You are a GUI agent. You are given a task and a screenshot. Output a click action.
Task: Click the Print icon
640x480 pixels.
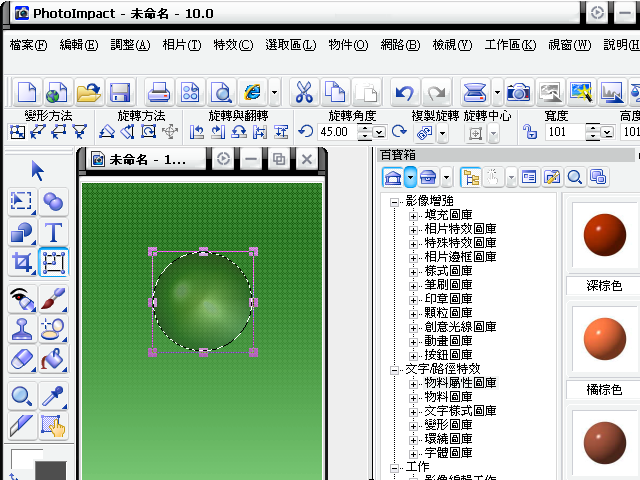(x=158, y=92)
